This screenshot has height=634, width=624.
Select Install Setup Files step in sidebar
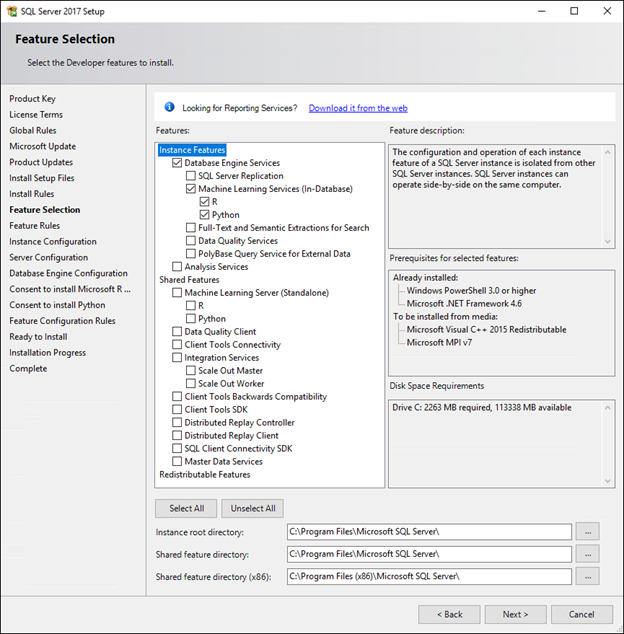pos(42,178)
